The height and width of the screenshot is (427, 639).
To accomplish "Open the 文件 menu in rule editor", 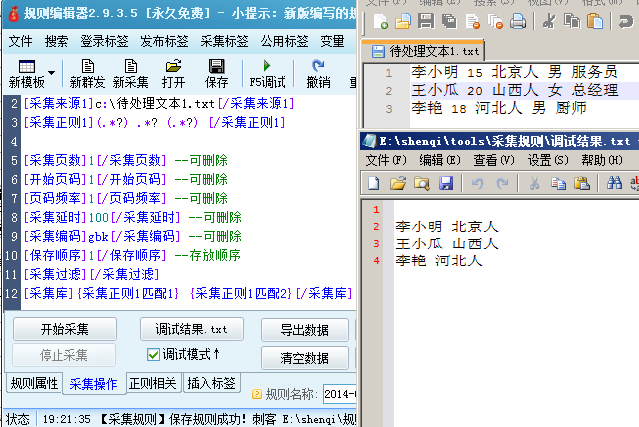I will 20,41.
